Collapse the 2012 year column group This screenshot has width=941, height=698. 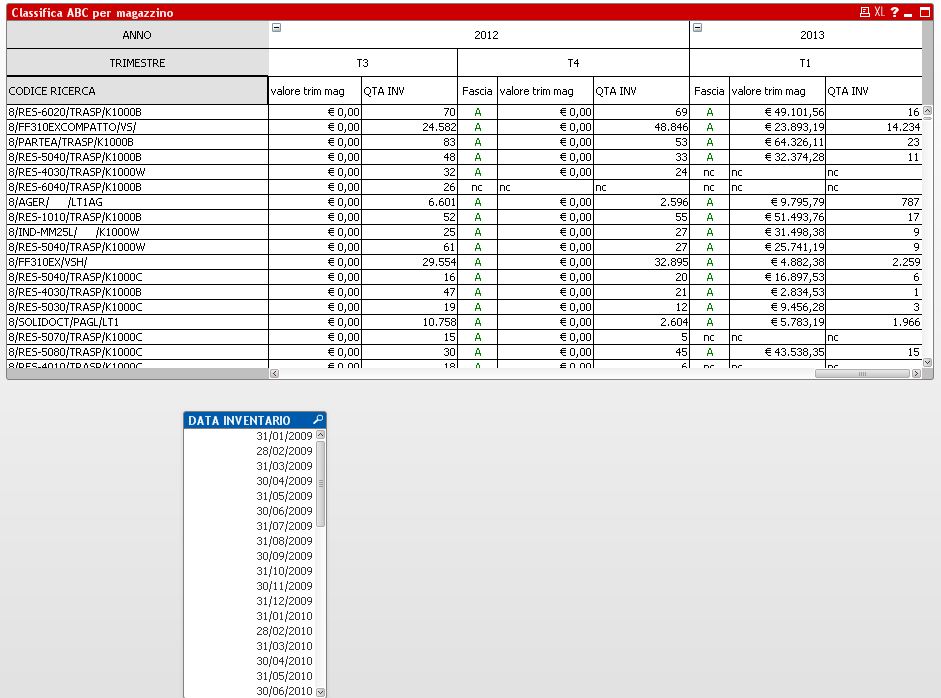tap(277, 27)
